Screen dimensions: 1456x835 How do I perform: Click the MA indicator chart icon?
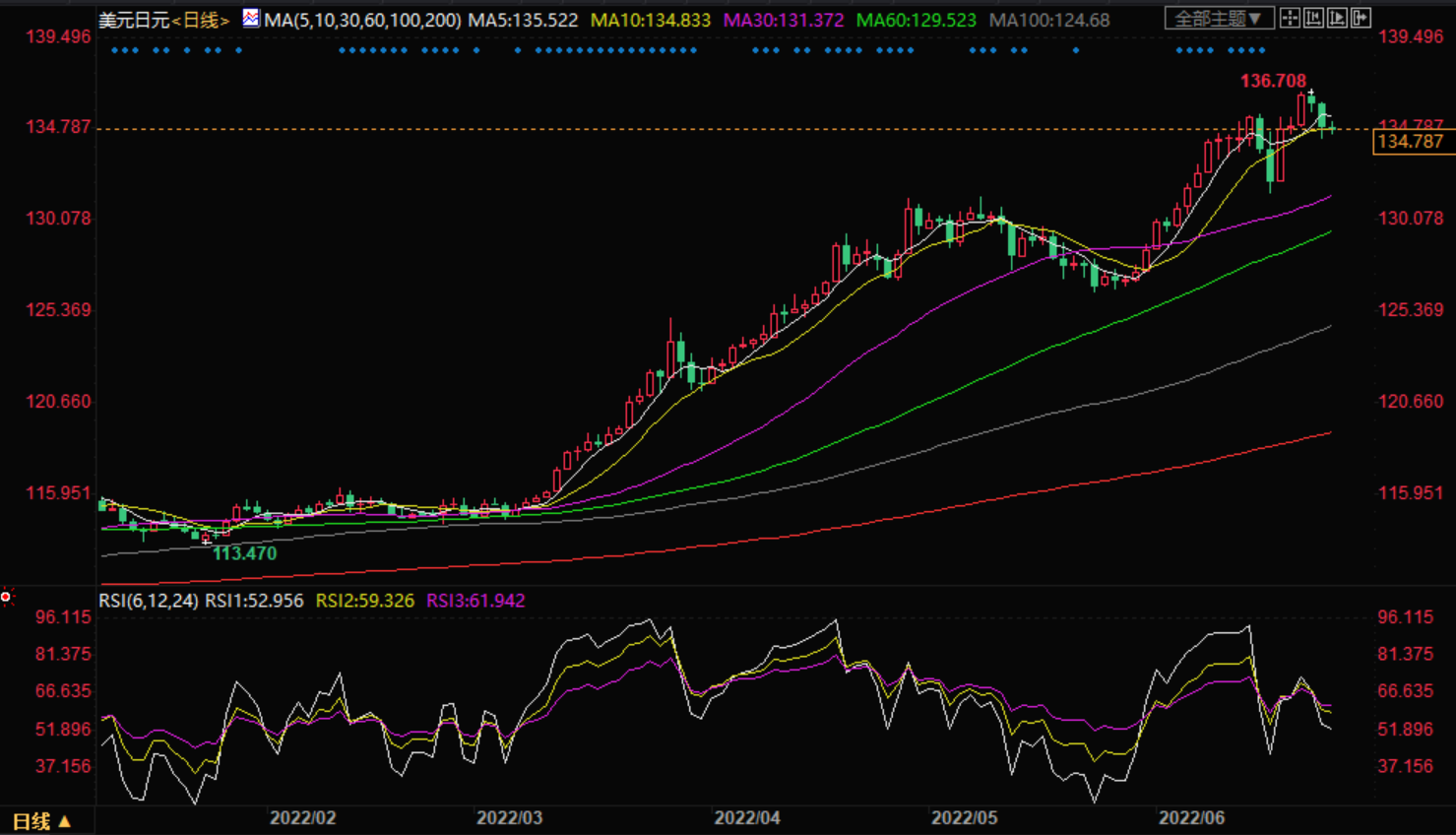click(x=251, y=19)
